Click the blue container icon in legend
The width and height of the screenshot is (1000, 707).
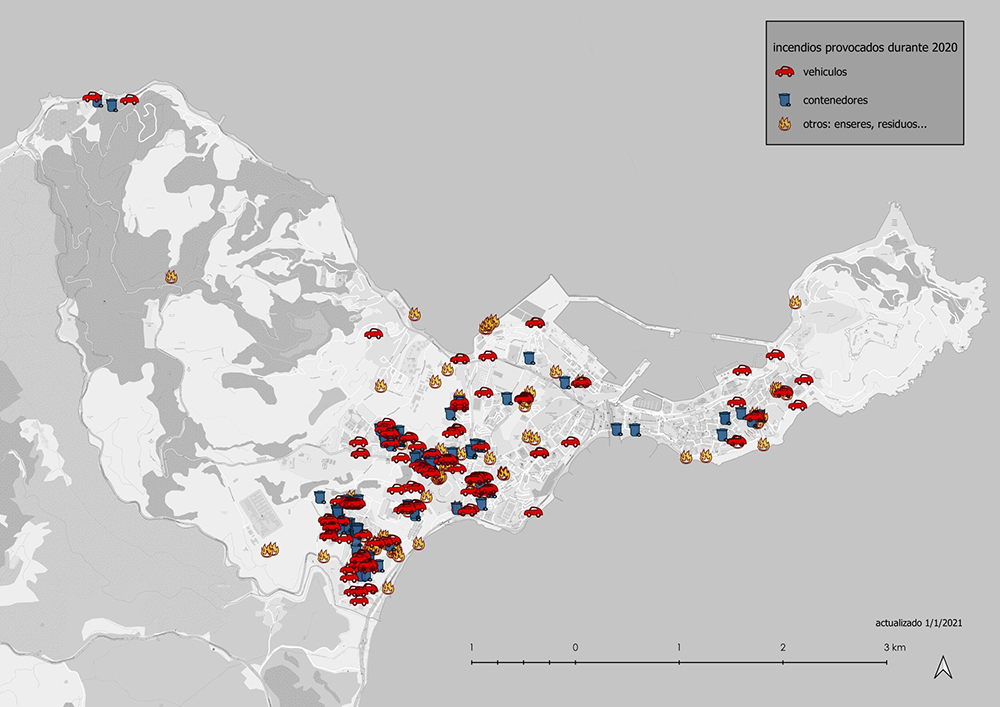click(x=785, y=99)
